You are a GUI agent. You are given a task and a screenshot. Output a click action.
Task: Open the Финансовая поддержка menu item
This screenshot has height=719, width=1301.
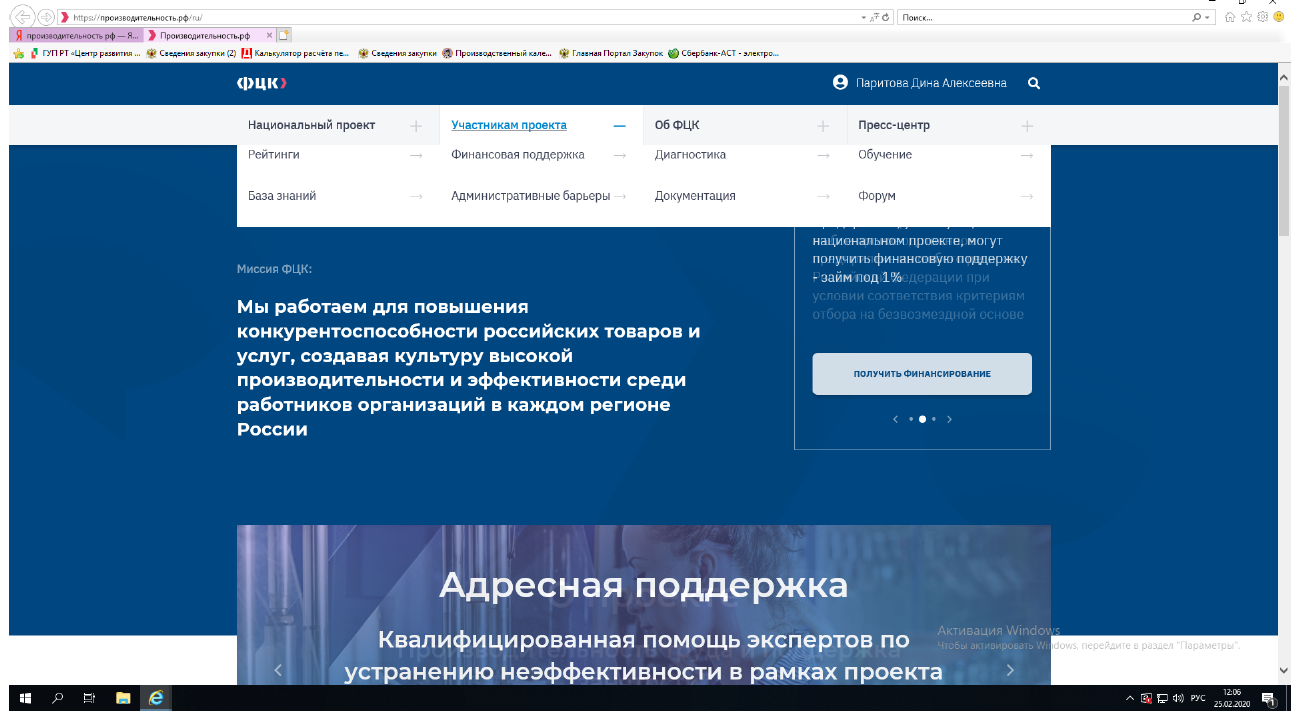tap(517, 155)
